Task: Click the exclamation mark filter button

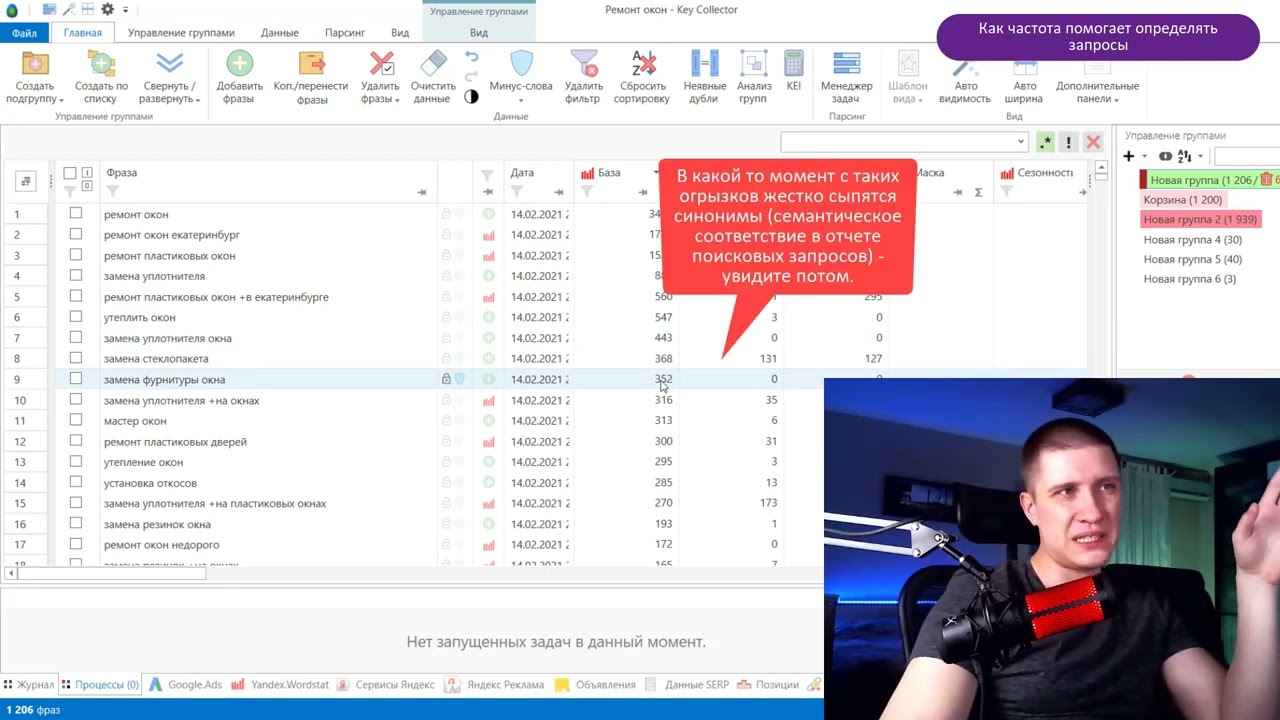Action: (1069, 142)
